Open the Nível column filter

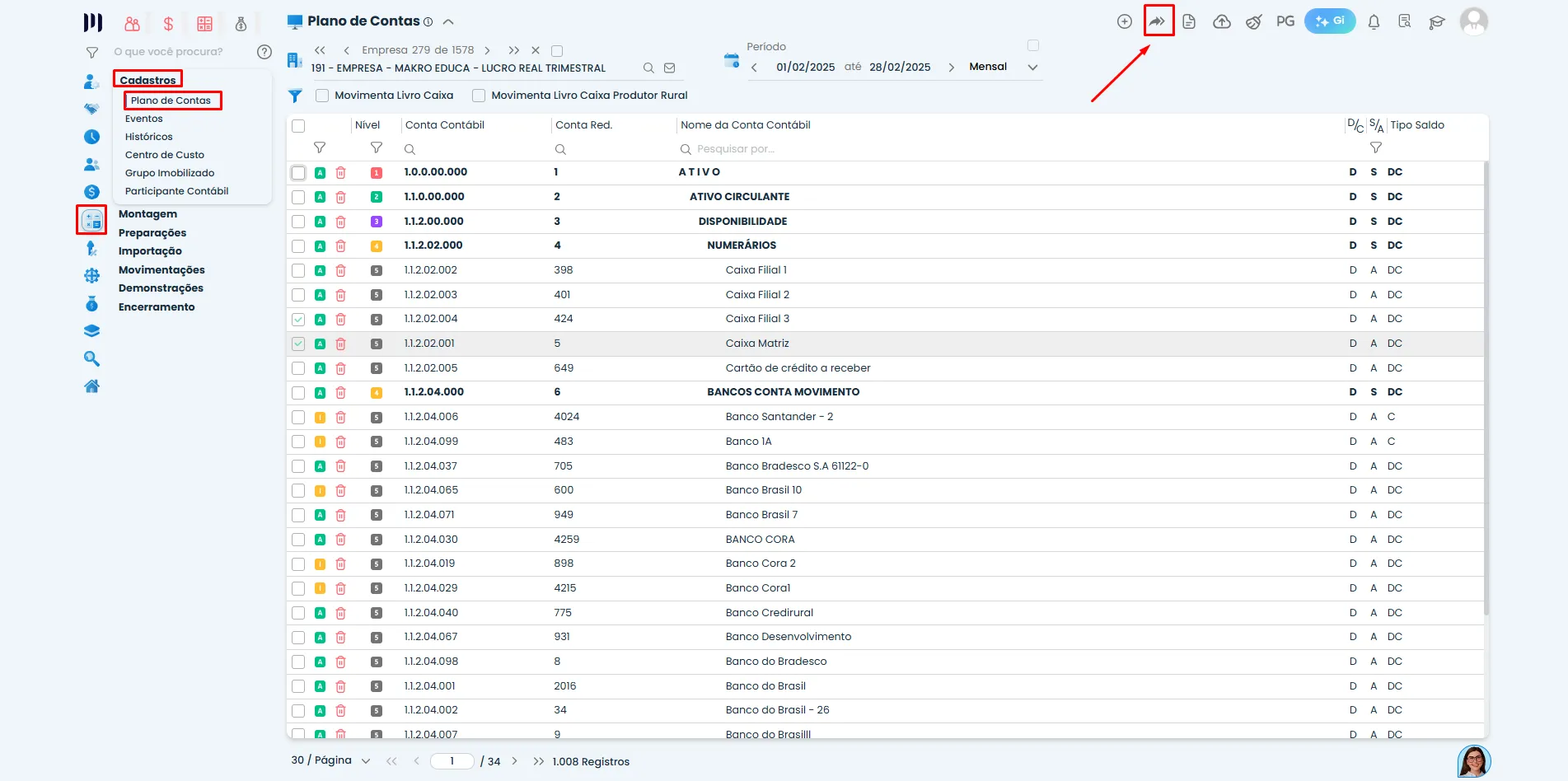tap(377, 147)
